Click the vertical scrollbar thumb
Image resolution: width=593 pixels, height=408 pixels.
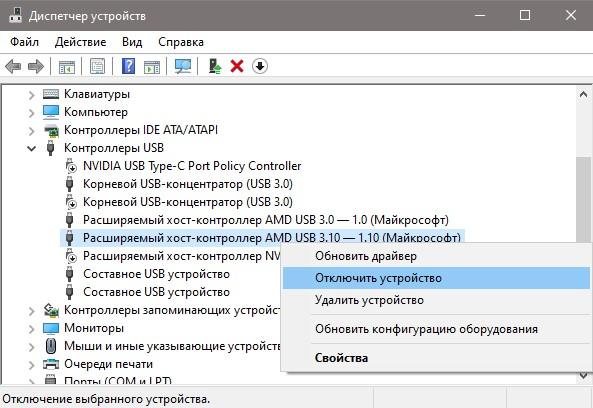coord(583,199)
